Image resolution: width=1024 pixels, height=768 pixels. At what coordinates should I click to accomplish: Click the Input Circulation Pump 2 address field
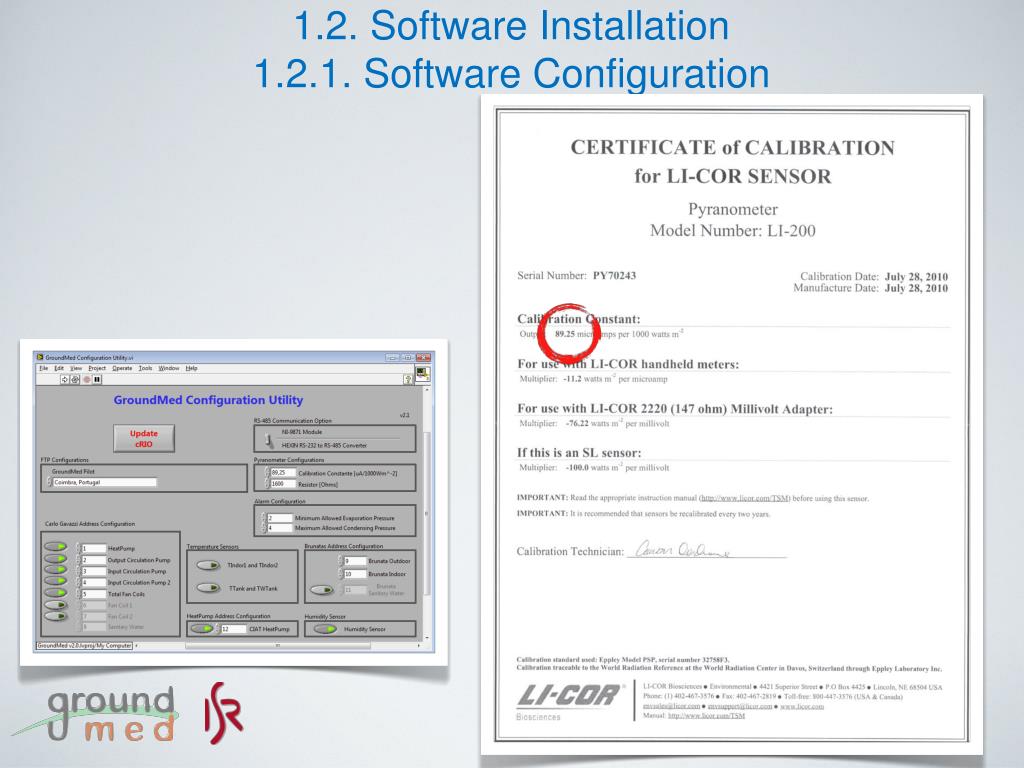[93, 583]
